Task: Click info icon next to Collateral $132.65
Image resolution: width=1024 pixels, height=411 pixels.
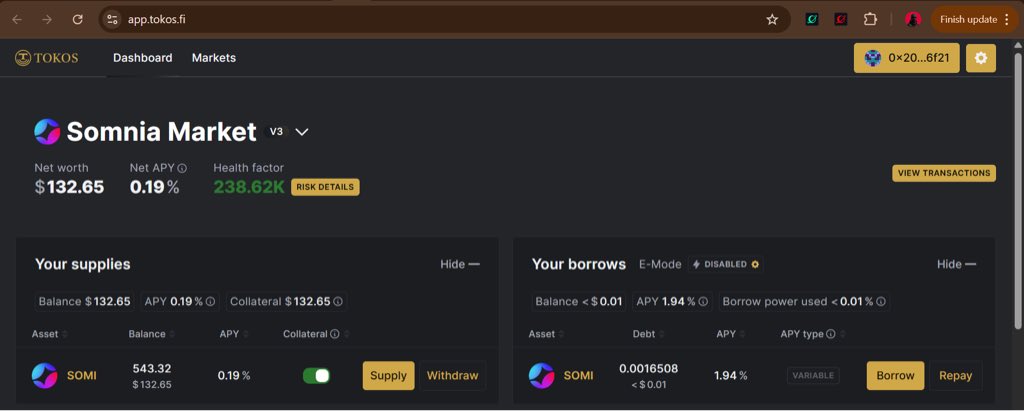Action: pos(338,302)
